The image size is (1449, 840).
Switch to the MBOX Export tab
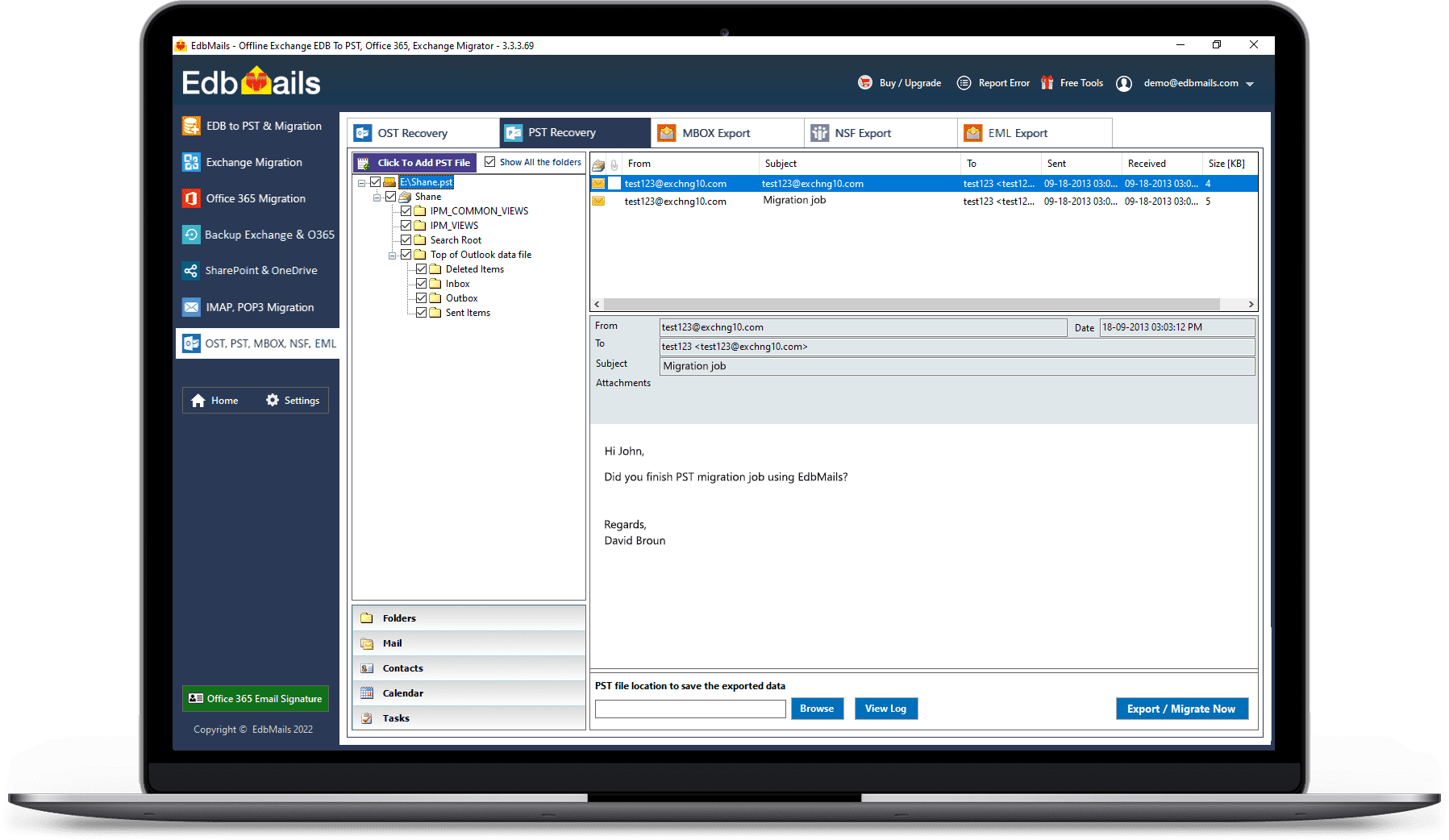[727, 133]
